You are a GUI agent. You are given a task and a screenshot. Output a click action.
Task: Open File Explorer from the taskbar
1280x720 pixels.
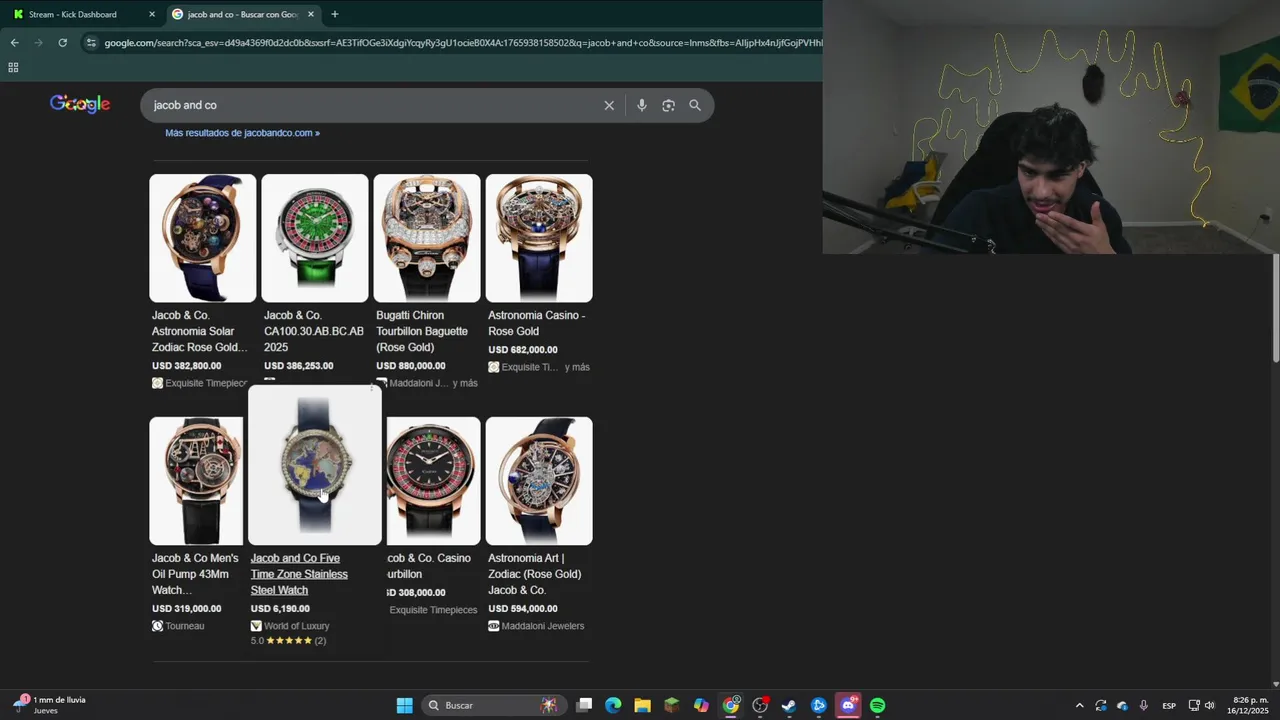click(x=642, y=705)
